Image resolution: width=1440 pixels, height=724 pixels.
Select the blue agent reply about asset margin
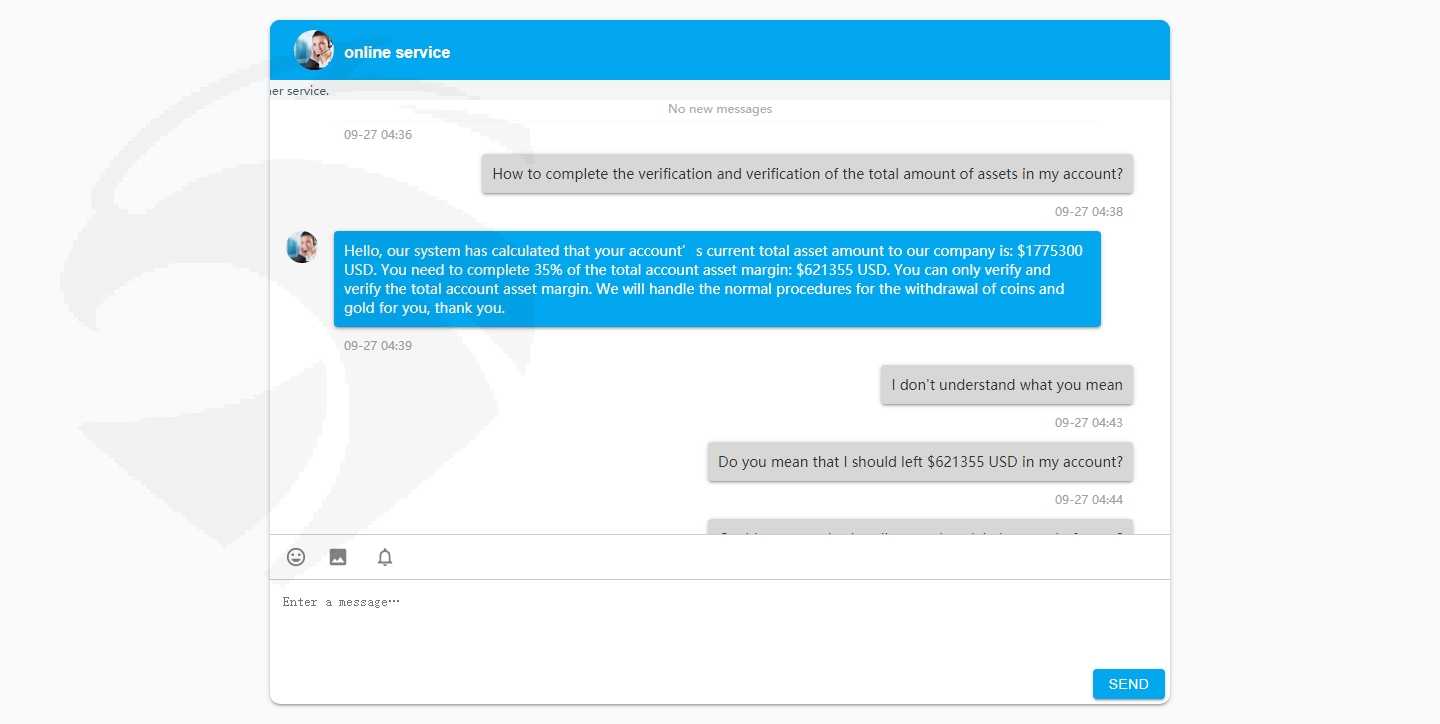[x=717, y=279]
